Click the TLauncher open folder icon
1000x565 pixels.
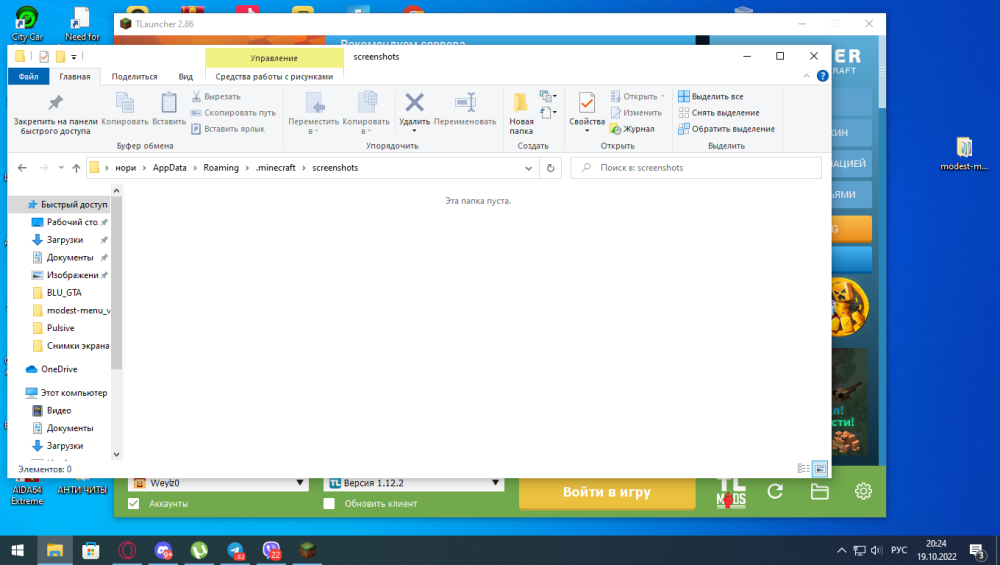coord(820,491)
